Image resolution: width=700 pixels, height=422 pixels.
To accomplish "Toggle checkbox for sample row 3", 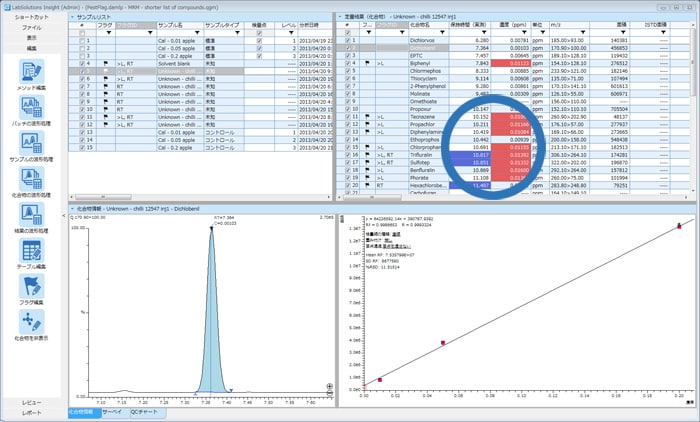I will tap(82, 56).
